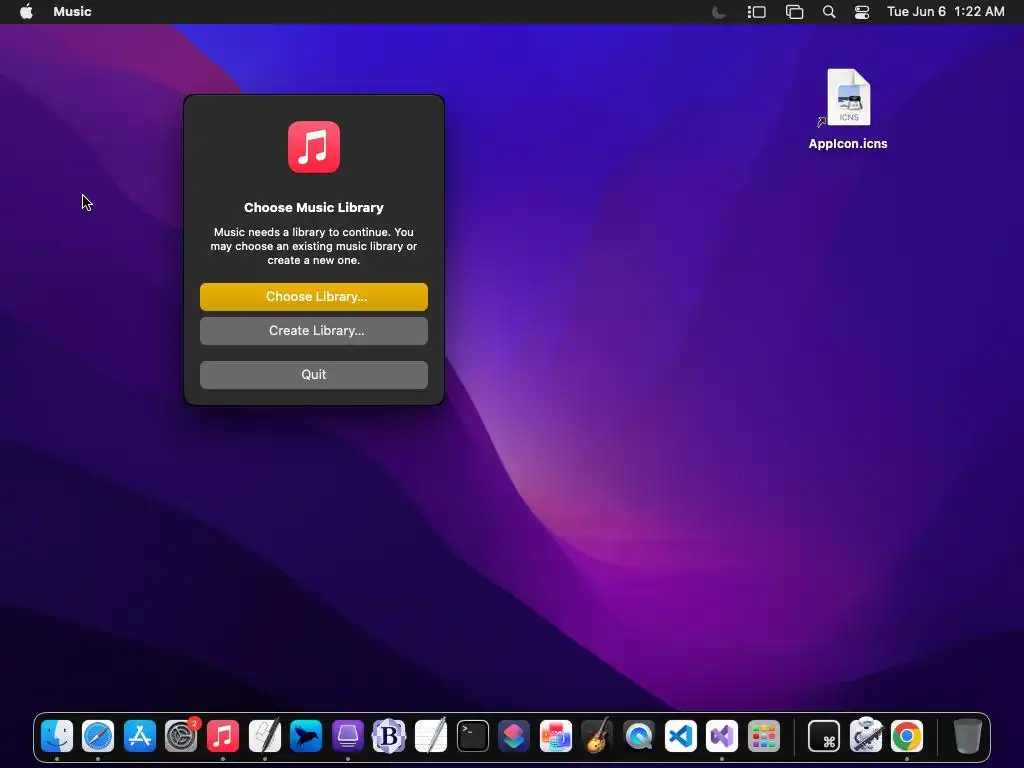The height and width of the screenshot is (768, 1024).
Task: Open Control Center from menu bar
Action: click(862, 12)
